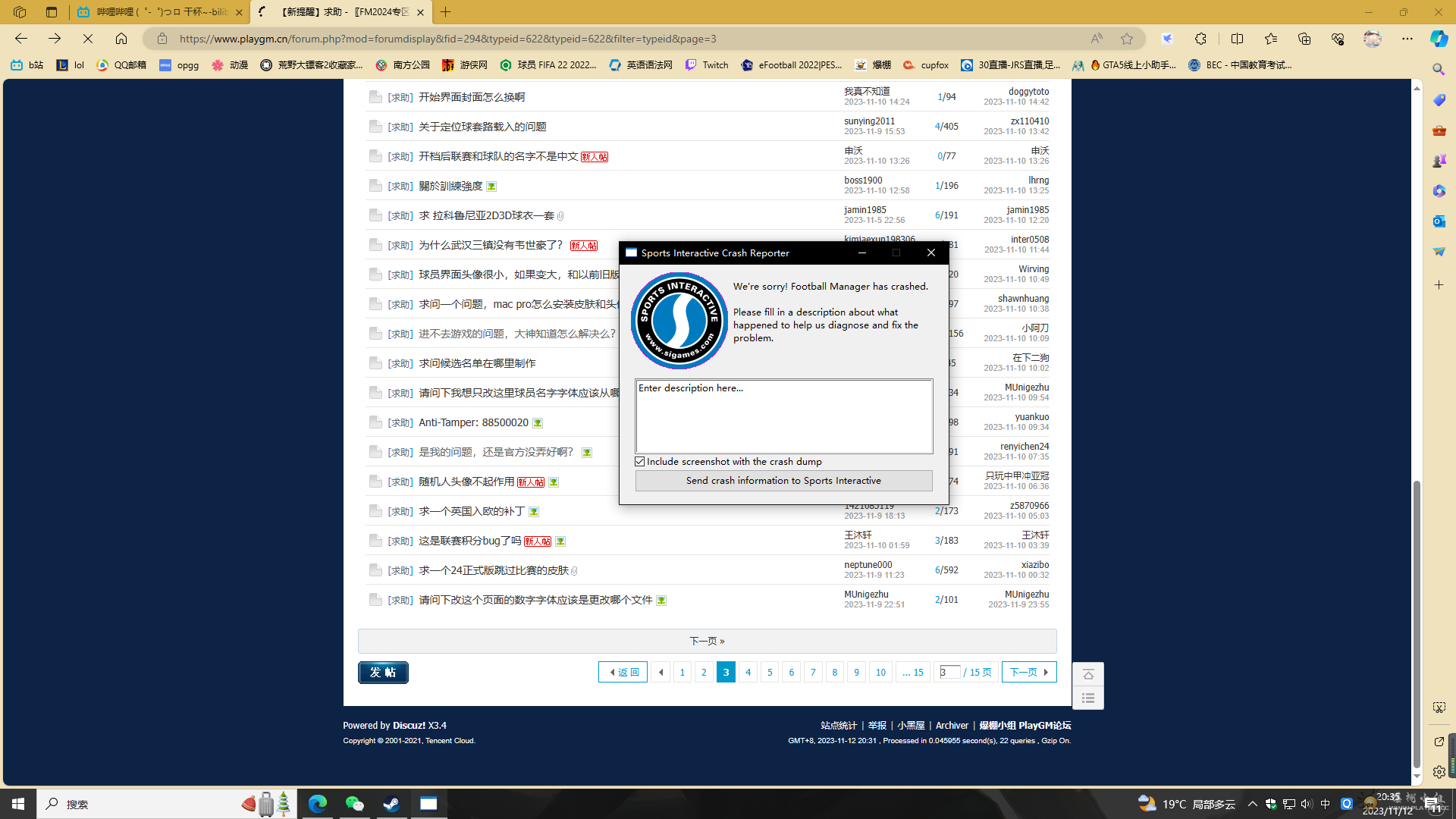Click Send crash information to Sports Interactive
The width and height of the screenshot is (1456, 819).
783,481
